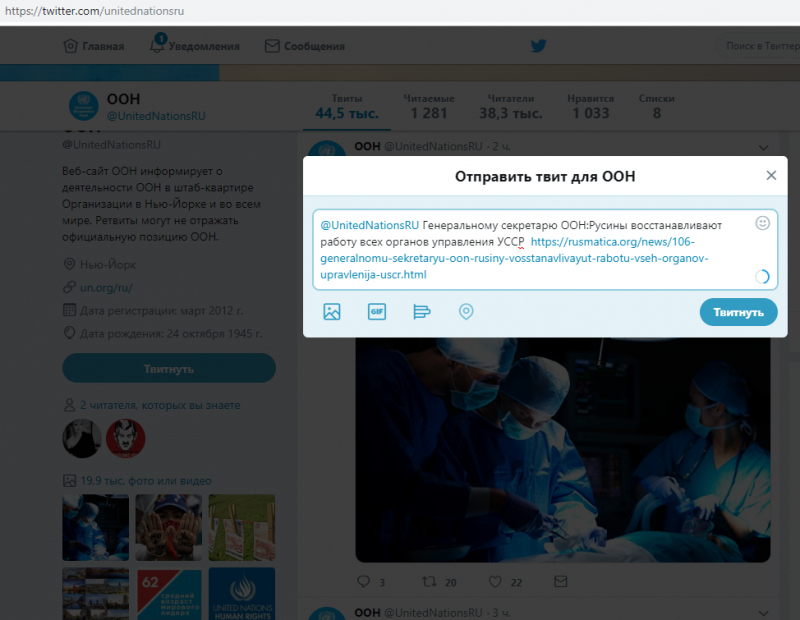This screenshot has width=800, height=620.
Task: Click the ООН author name on 3 ч. tweet
Action: [x=367, y=612]
